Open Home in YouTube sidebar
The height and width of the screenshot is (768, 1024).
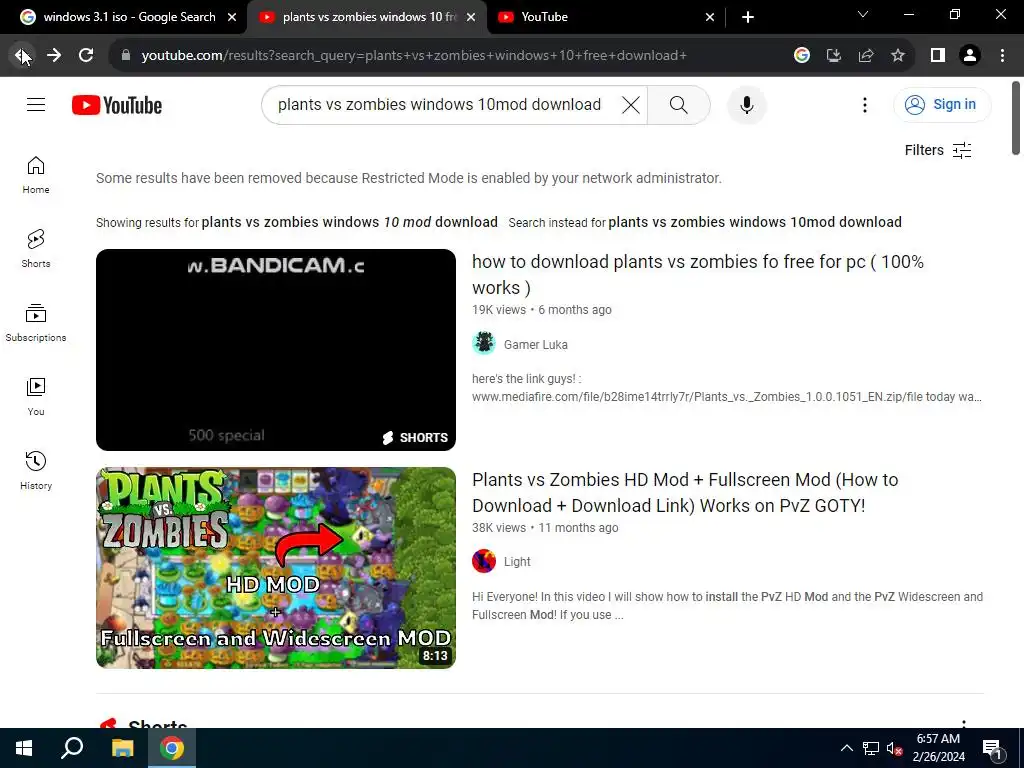pyautogui.click(x=36, y=175)
